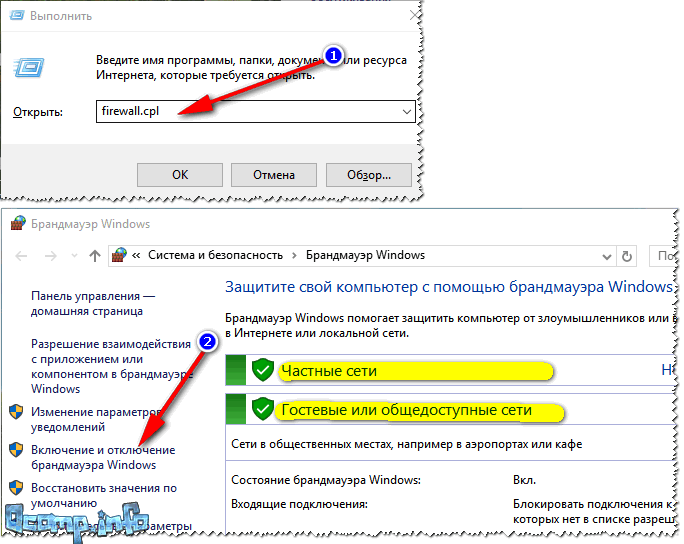
Task: Click the « breadcrumb overflow chevron
Action: pos(136,255)
